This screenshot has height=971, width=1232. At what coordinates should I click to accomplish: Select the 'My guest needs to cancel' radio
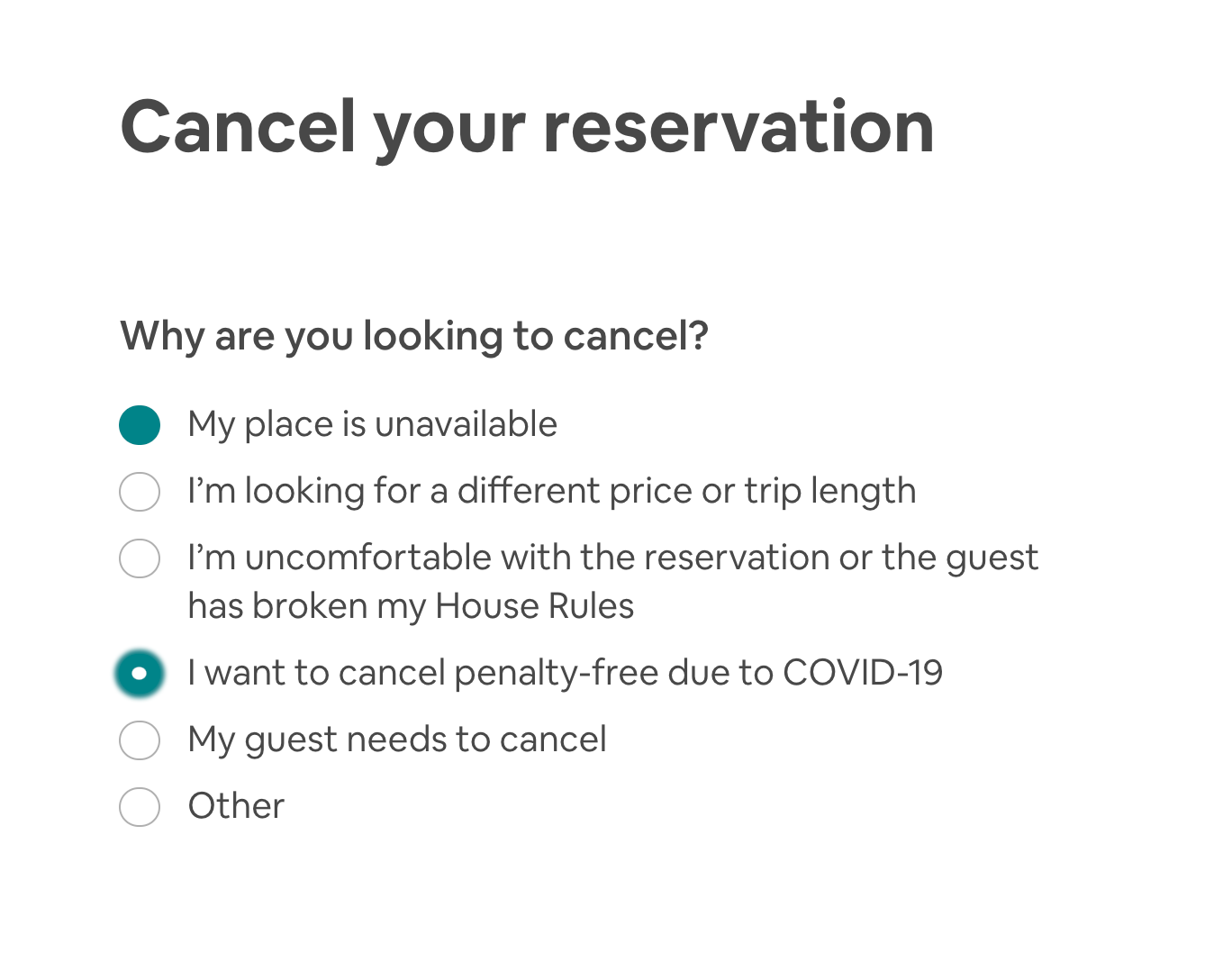click(x=140, y=740)
